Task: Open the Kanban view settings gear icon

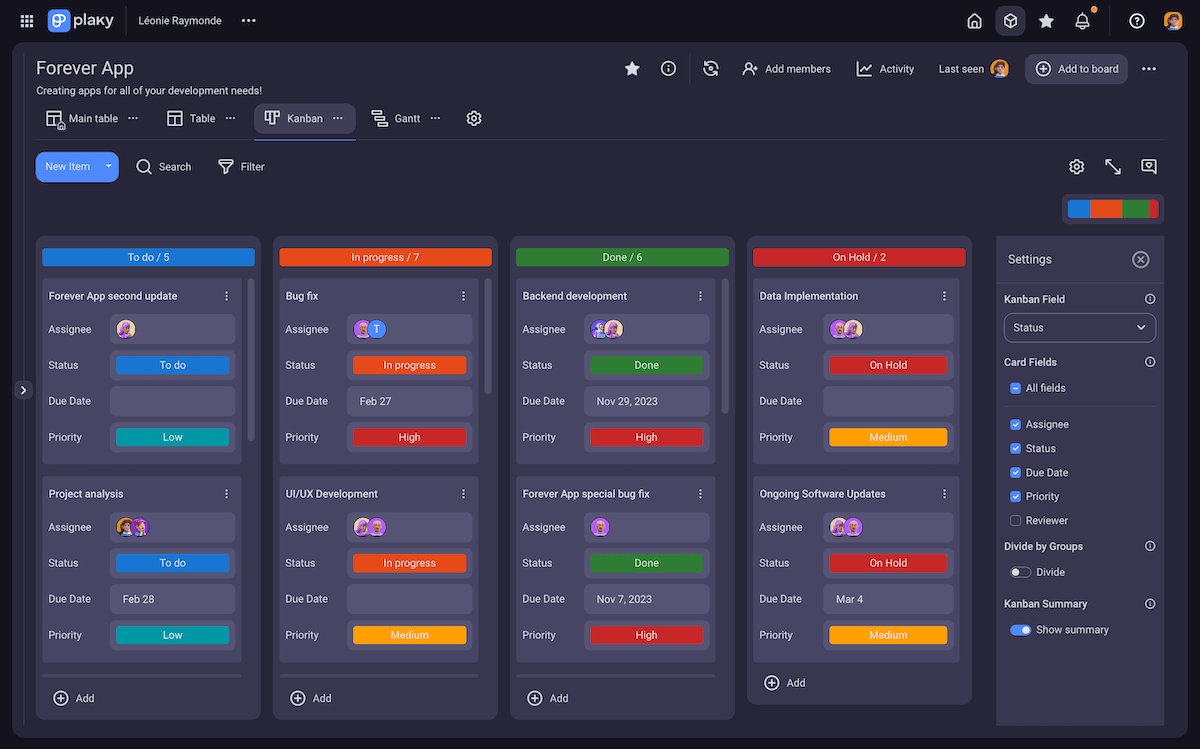Action: [x=1076, y=166]
